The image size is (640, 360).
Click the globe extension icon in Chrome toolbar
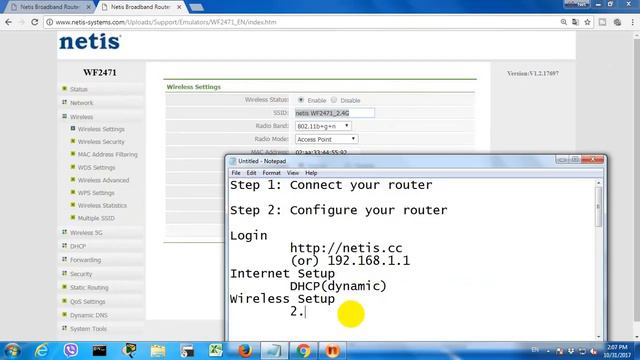click(618, 22)
